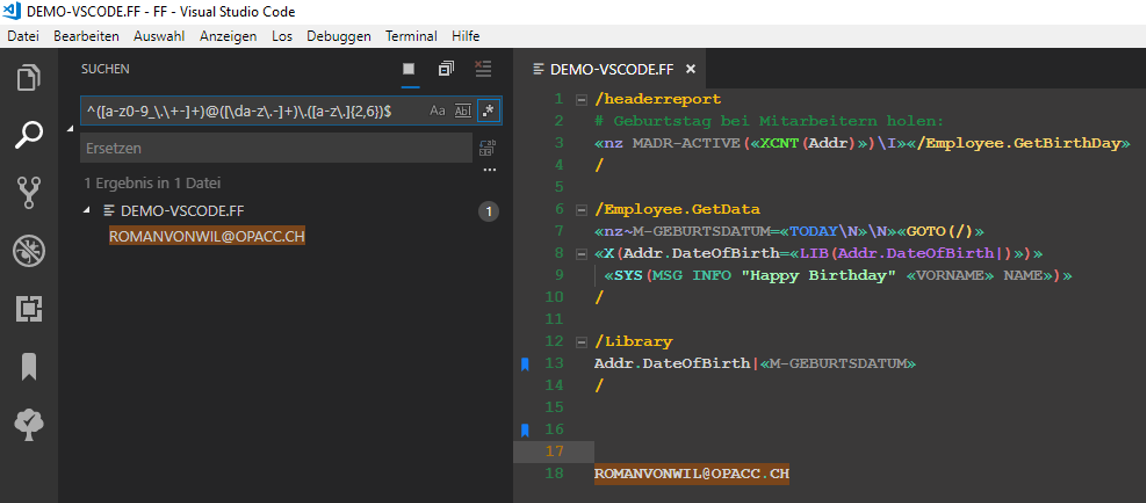Open the Anzeigen menu
The height and width of the screenshot is (503, 1146).
click(x=228, y=36)
